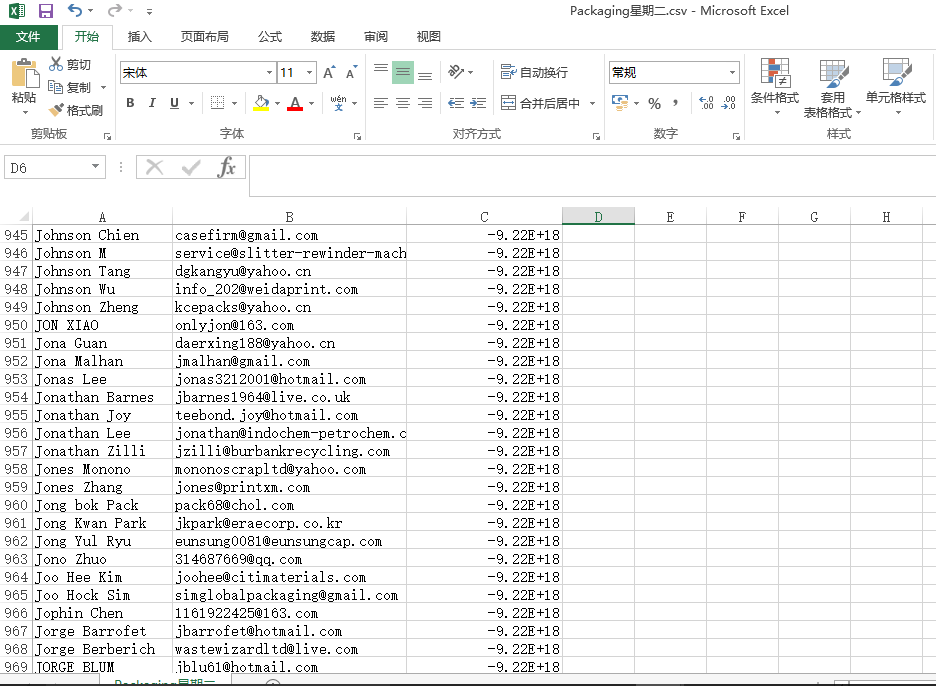936x686 pixels.
Task: Open the font name dropdown showing 宋体
Action: tap(269, 73)
